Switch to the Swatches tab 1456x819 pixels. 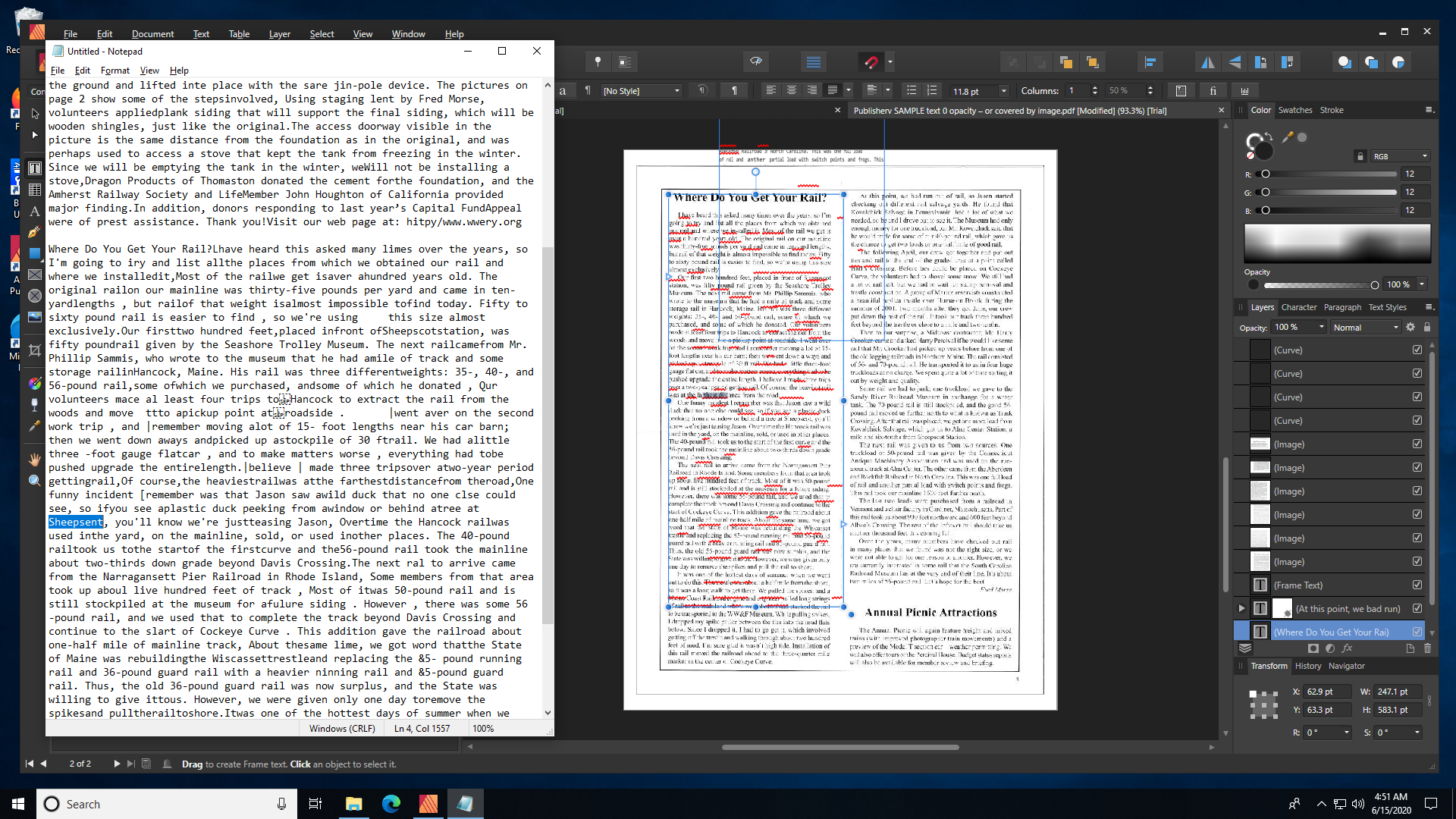click(1295, 110)
